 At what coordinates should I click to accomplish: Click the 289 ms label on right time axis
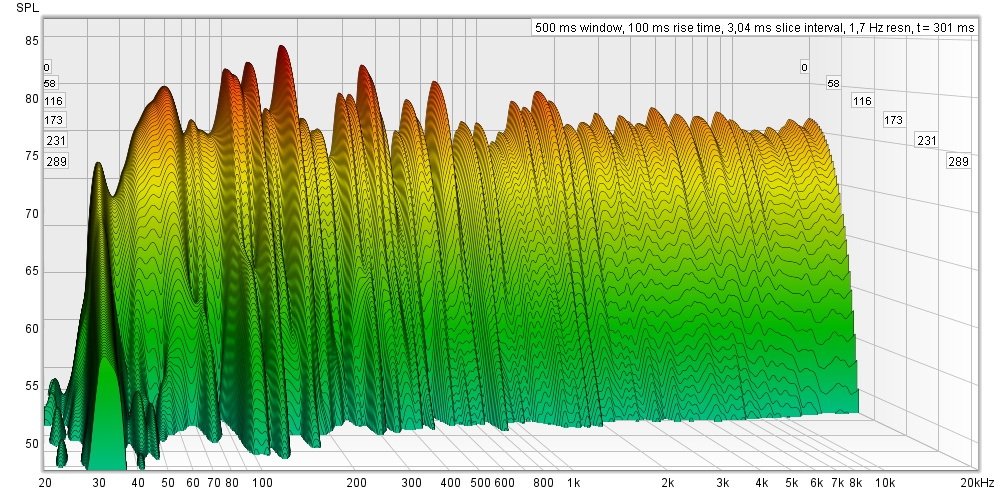958,162
